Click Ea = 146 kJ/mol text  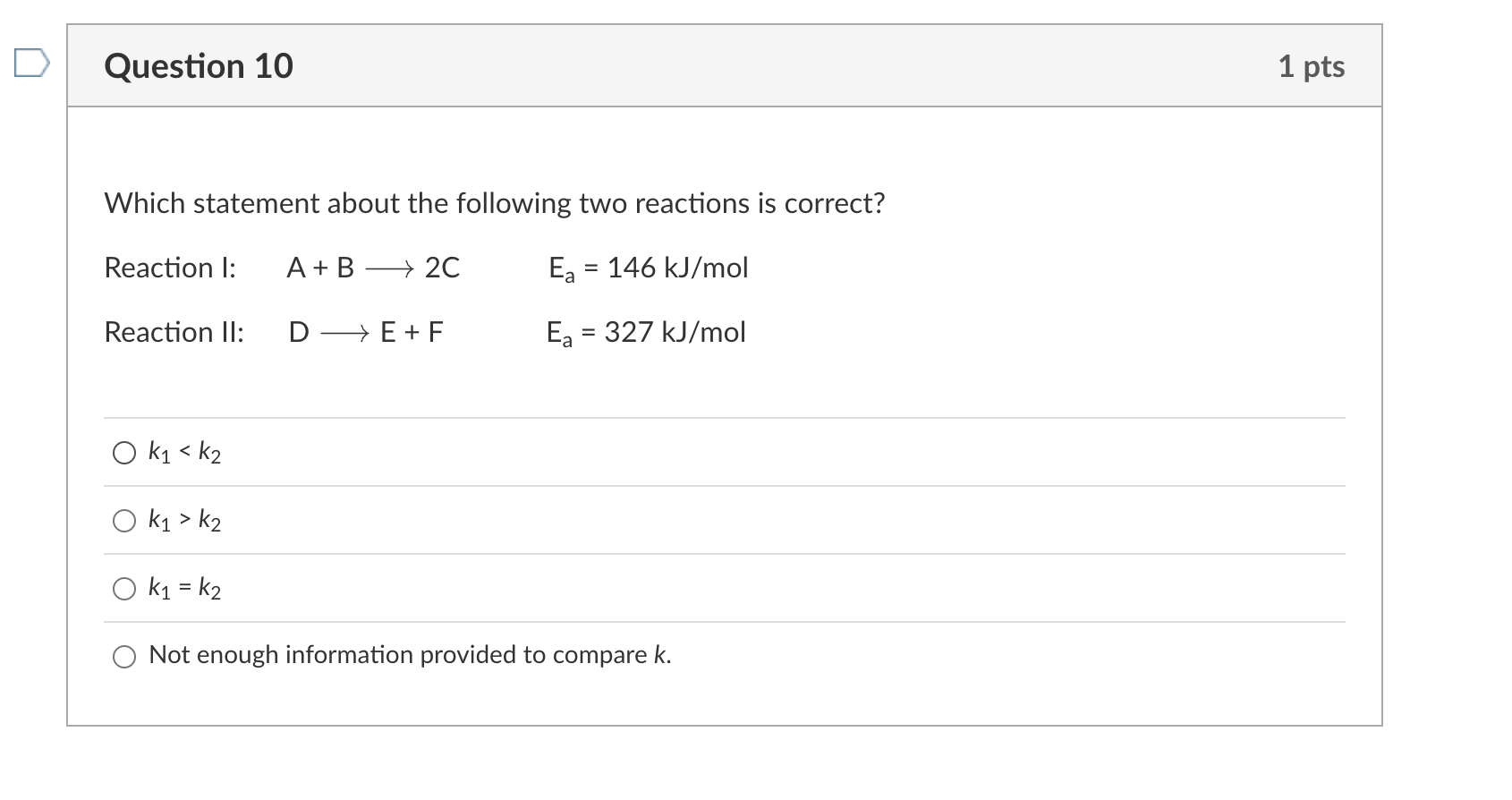click(x=647, y=267)
